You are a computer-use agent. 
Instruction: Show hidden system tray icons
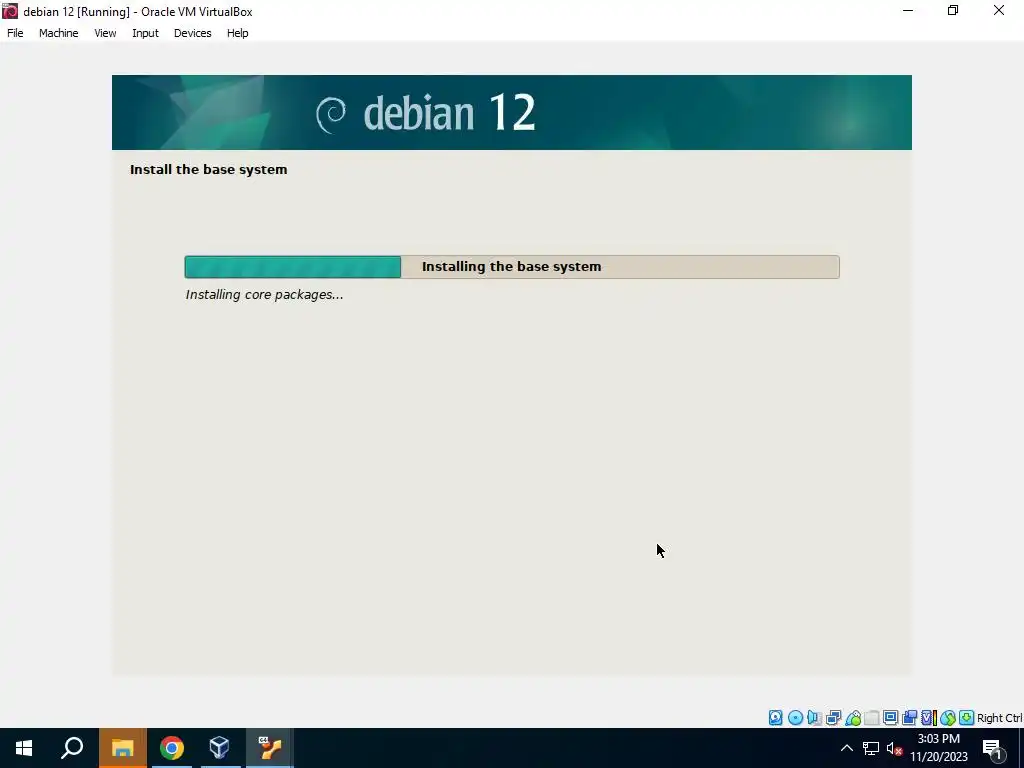pyautogui.click(x=846, y=748)
